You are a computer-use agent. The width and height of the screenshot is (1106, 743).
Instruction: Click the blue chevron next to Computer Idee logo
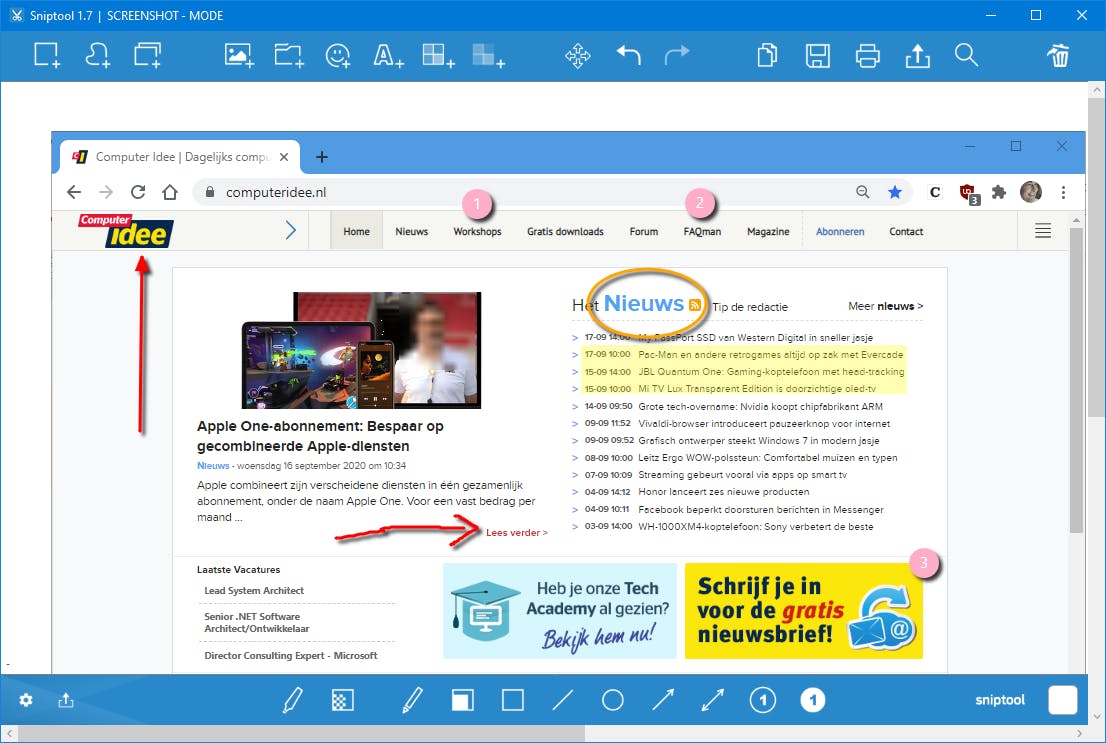coord(291,230)
